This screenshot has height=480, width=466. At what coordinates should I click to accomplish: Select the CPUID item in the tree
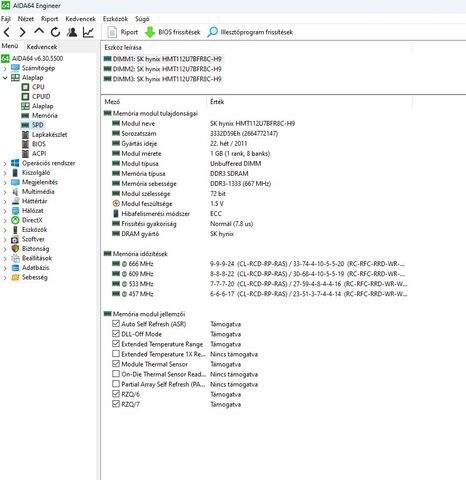pyautogui.click(x=41, y=96)
